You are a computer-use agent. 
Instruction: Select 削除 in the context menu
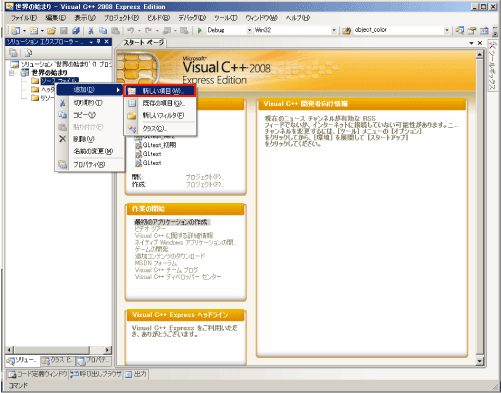89,139
